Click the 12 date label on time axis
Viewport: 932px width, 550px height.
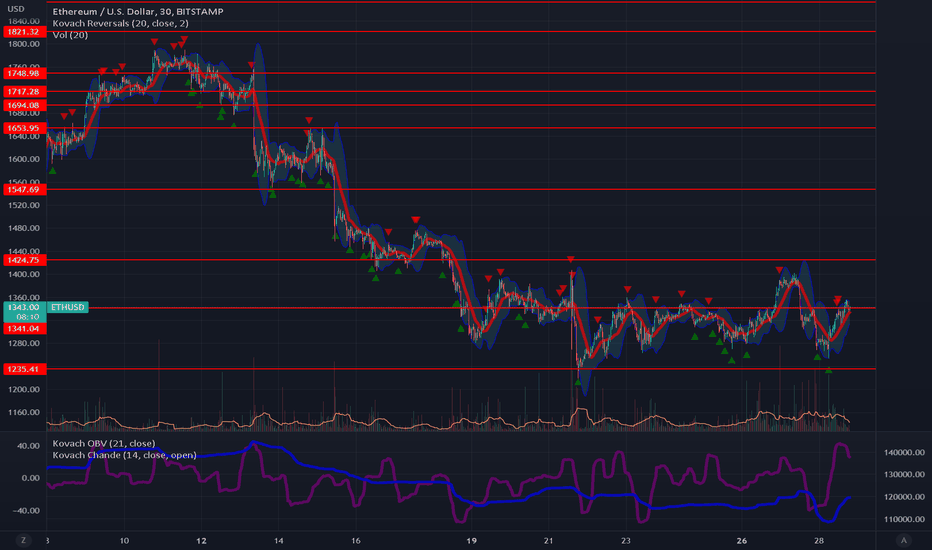pos(201,540)
